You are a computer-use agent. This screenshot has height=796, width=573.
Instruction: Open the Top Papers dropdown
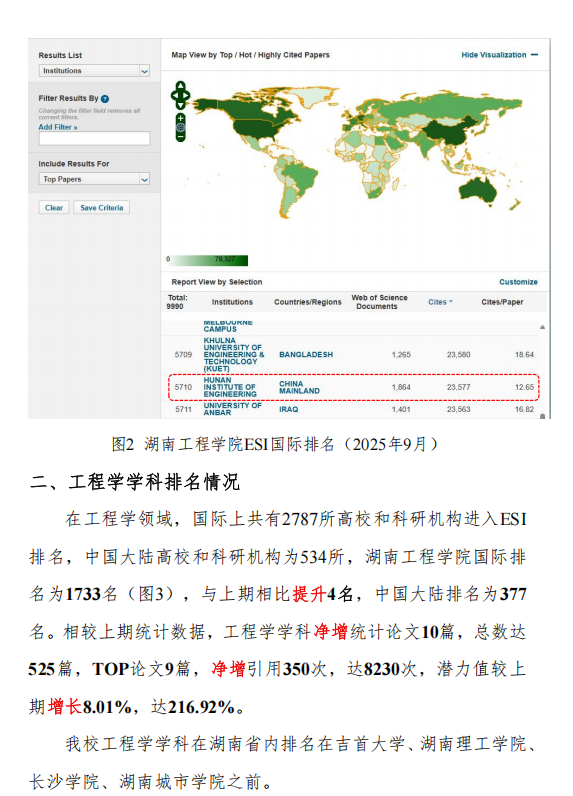[94, 179]
